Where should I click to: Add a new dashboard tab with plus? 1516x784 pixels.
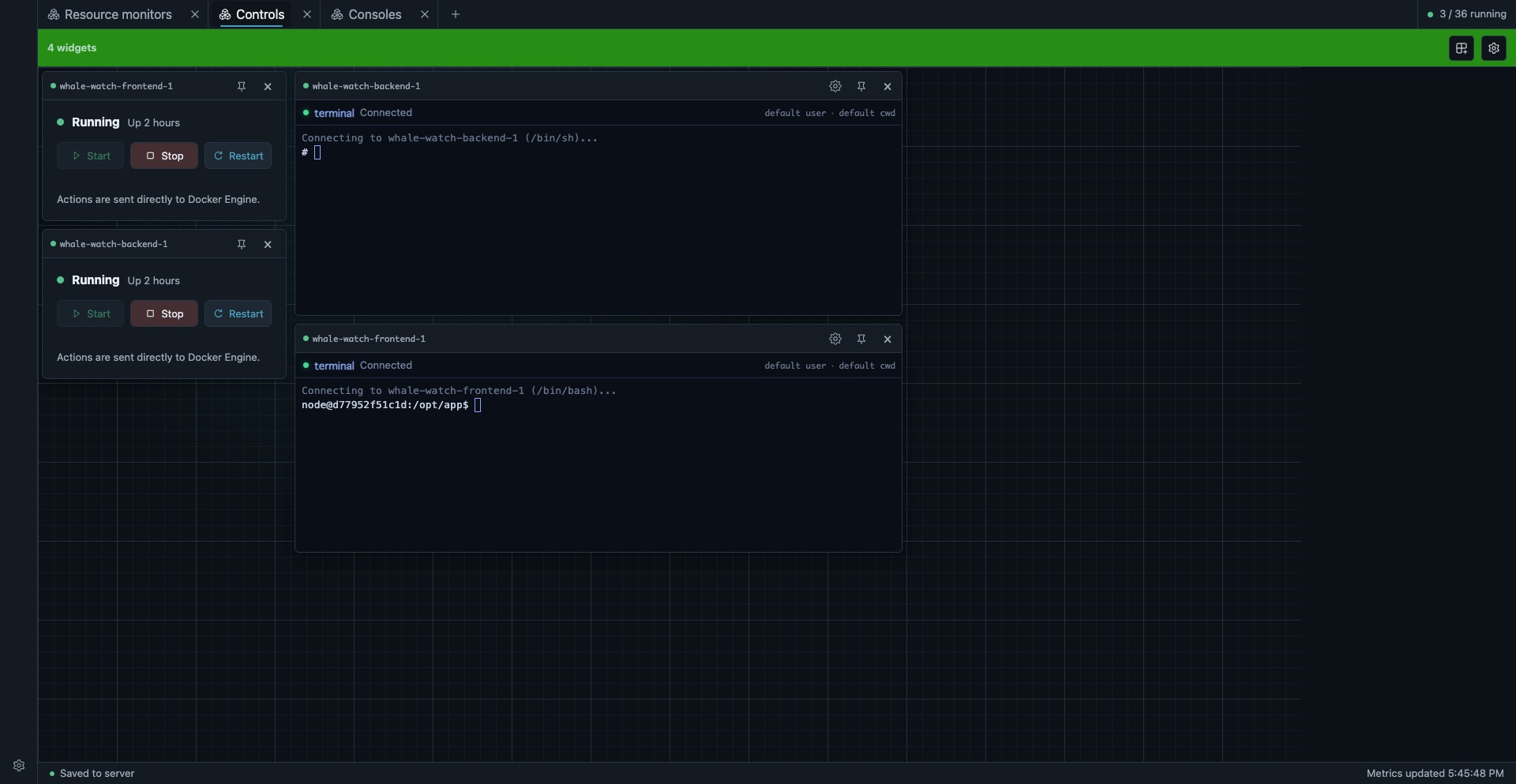[456, 14]
